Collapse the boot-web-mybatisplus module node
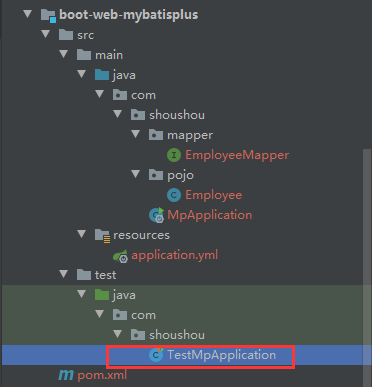Screen dimensions: 372x387 tap(28, 14)
